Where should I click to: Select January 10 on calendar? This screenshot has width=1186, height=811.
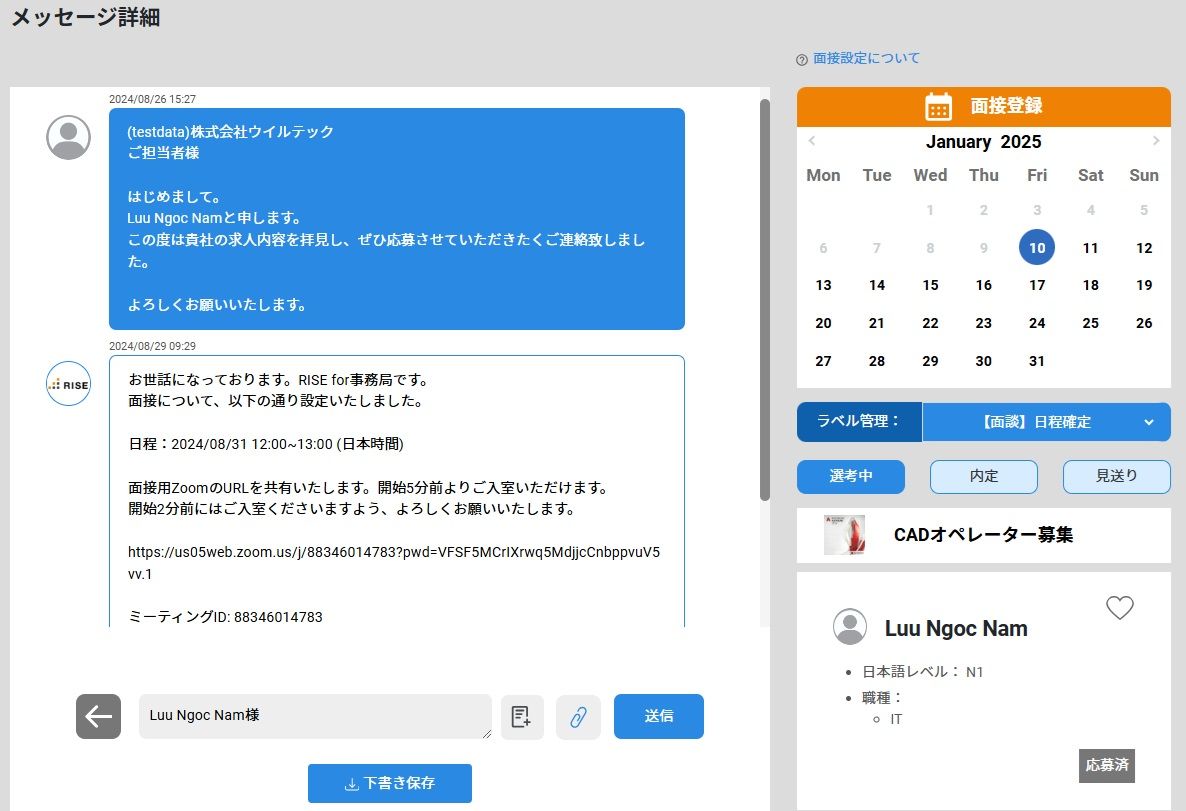(x=1037, y=247)
